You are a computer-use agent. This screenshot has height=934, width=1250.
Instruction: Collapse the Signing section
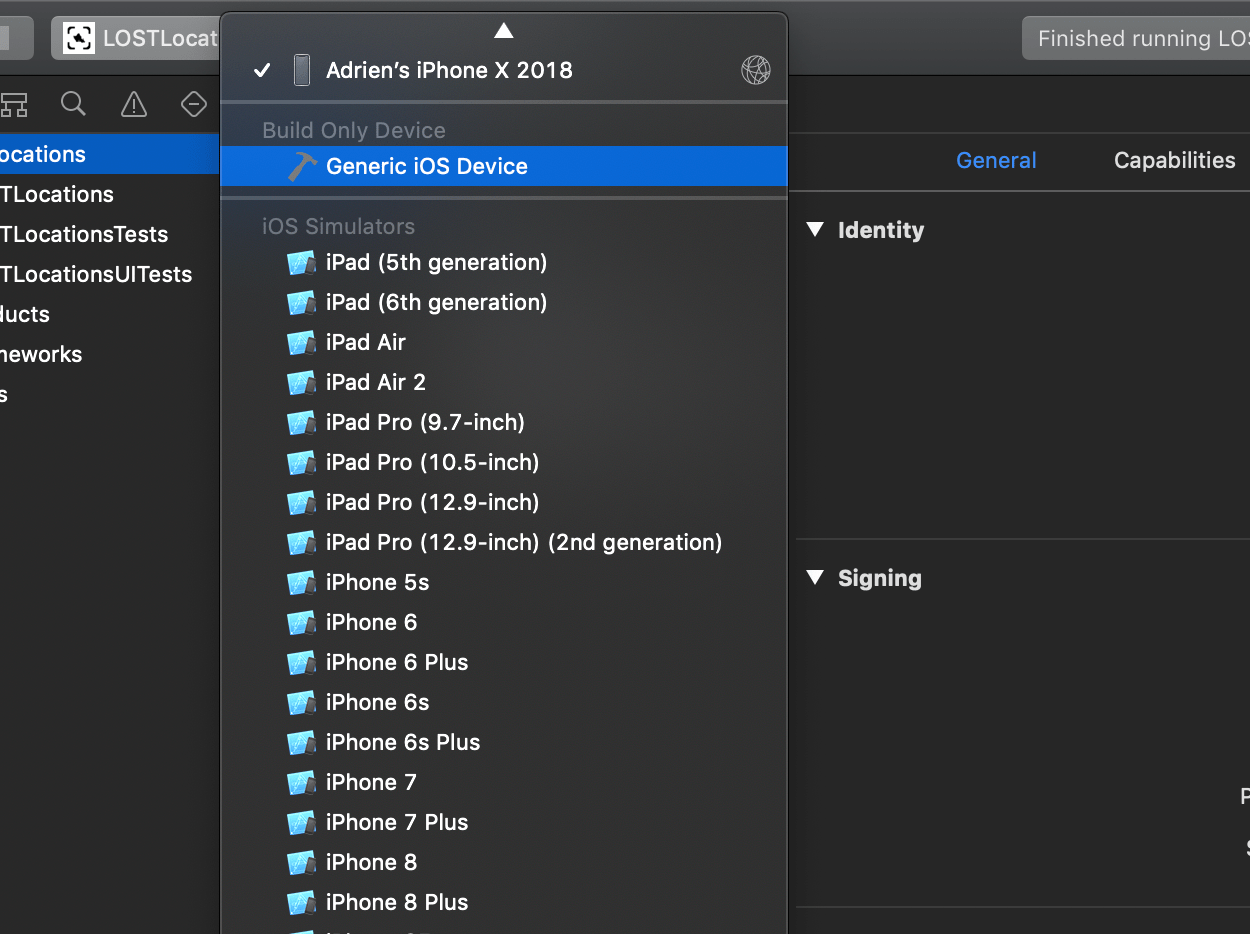(814, 578)
